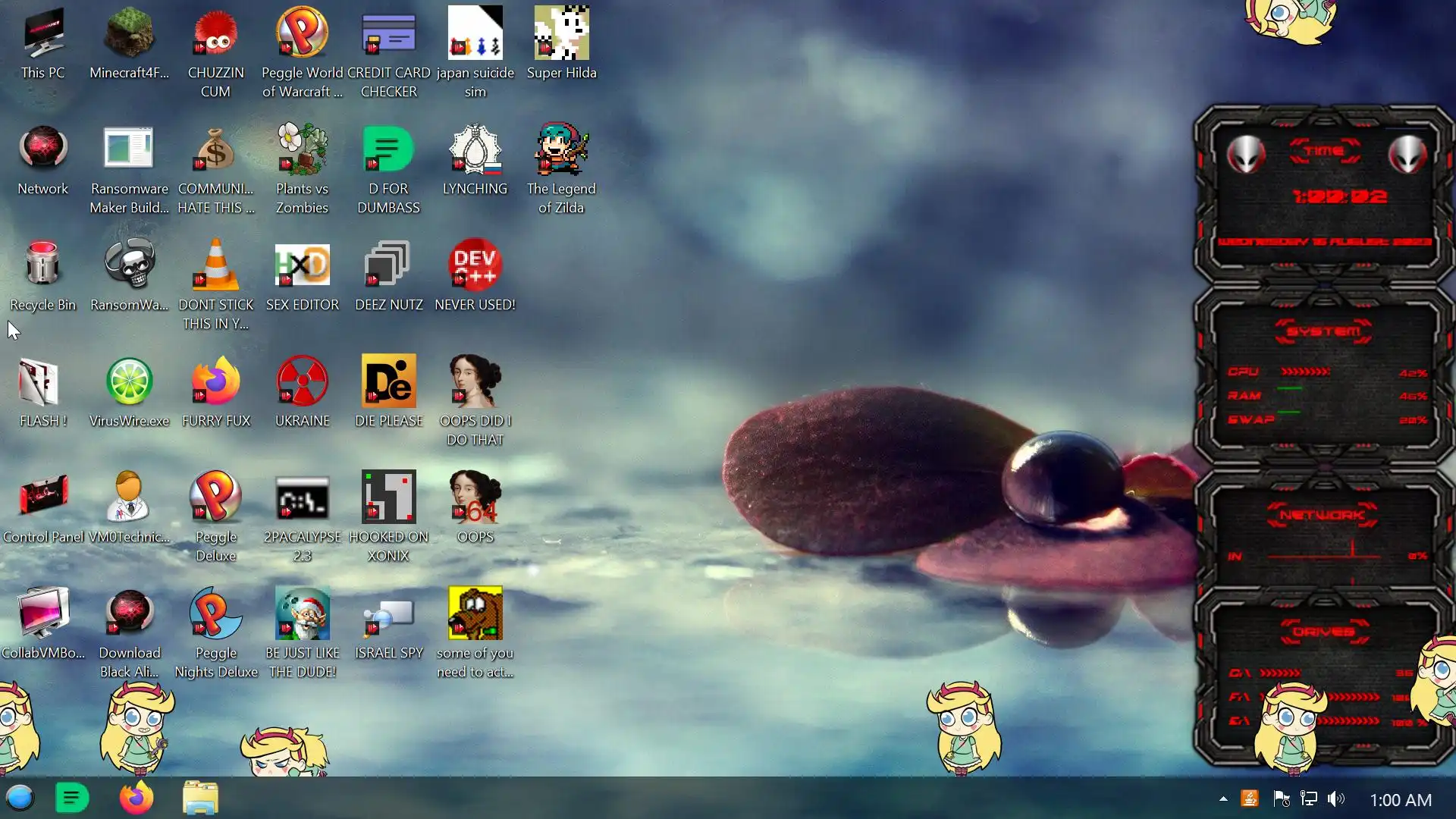Screen dimensions: 1456x819
Task: Select the VirusWire.exe lime icon
Action: click(129, 381)
